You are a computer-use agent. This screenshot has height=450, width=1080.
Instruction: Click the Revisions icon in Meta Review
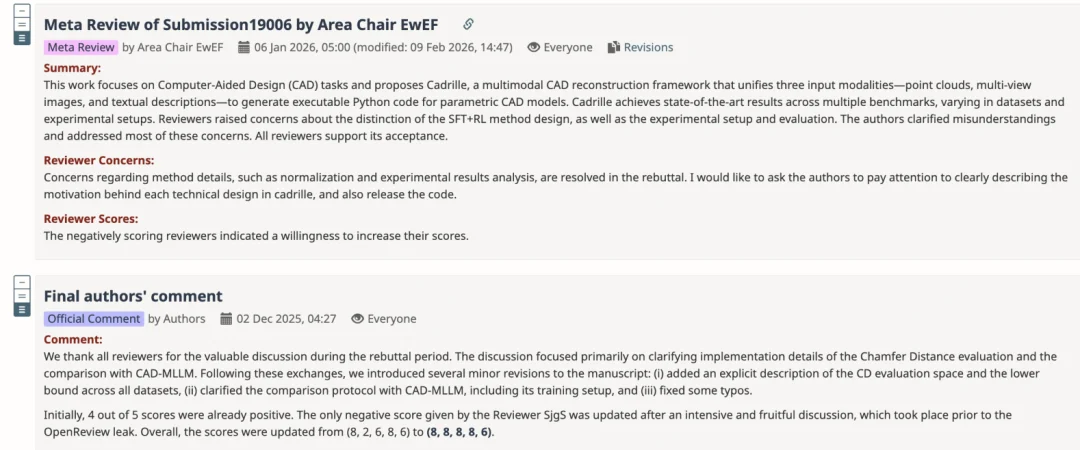615,47
